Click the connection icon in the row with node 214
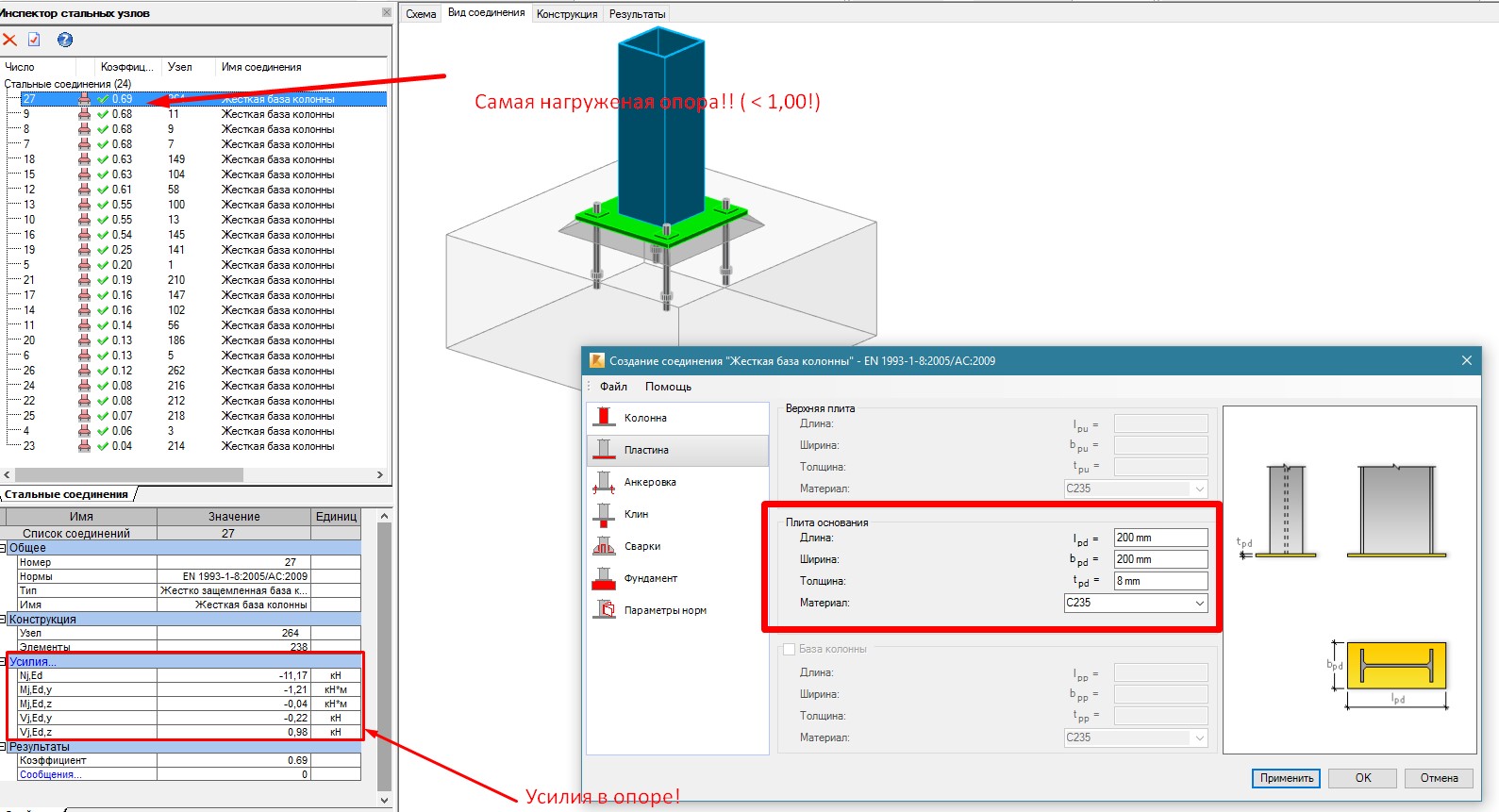The height and width of the screenshot is (812, 1499). pos(85,446)
